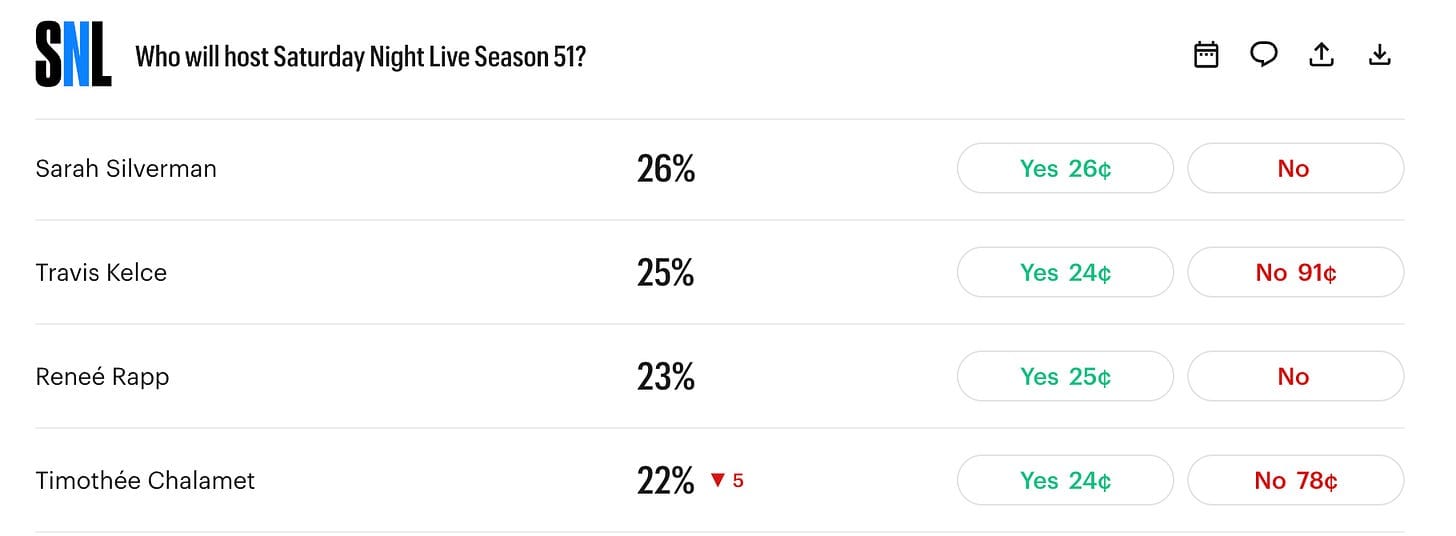
Task: Open the Reneé Rapp market row
Action: 719,376
